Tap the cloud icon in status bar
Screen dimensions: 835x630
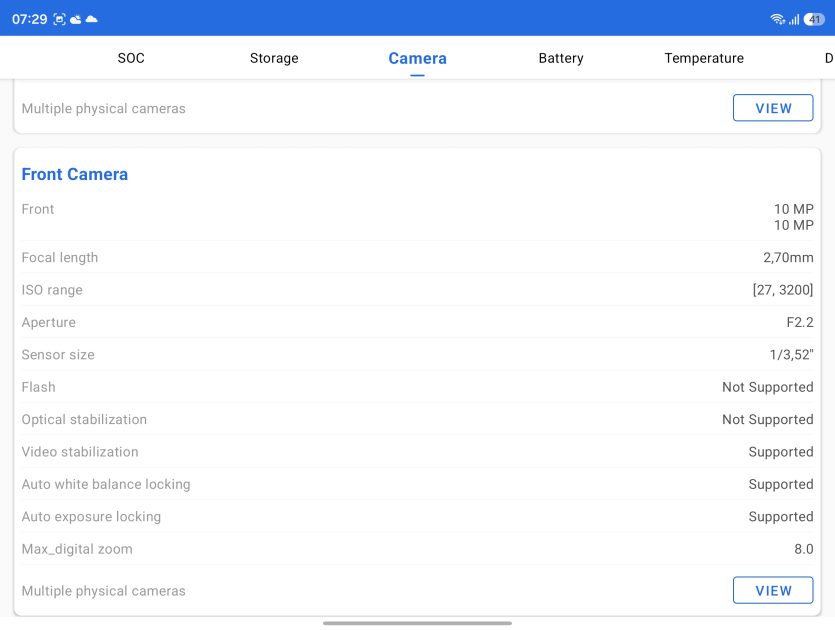pyautogui.click(x=92, y=20)
